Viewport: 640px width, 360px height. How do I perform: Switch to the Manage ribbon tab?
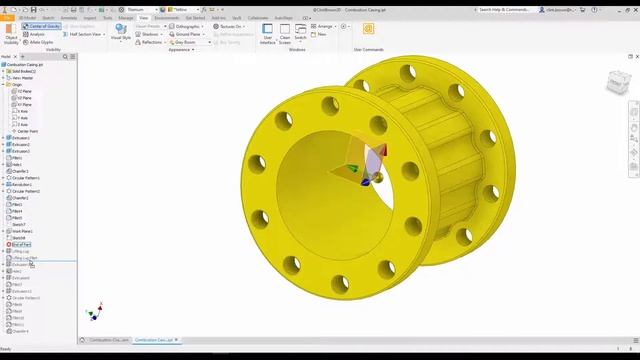126,18
